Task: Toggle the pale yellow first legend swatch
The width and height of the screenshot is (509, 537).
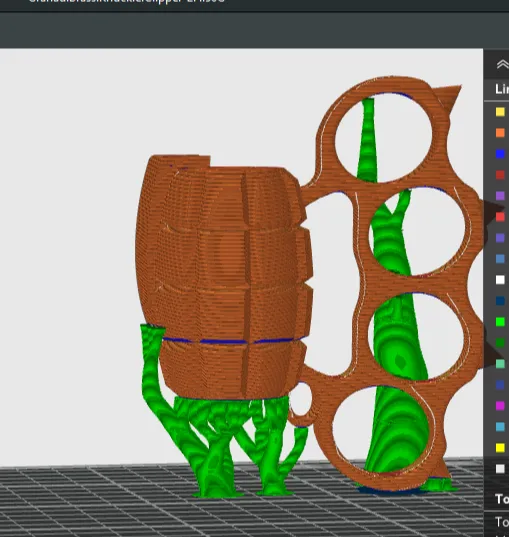Action: tap(500, 112)
